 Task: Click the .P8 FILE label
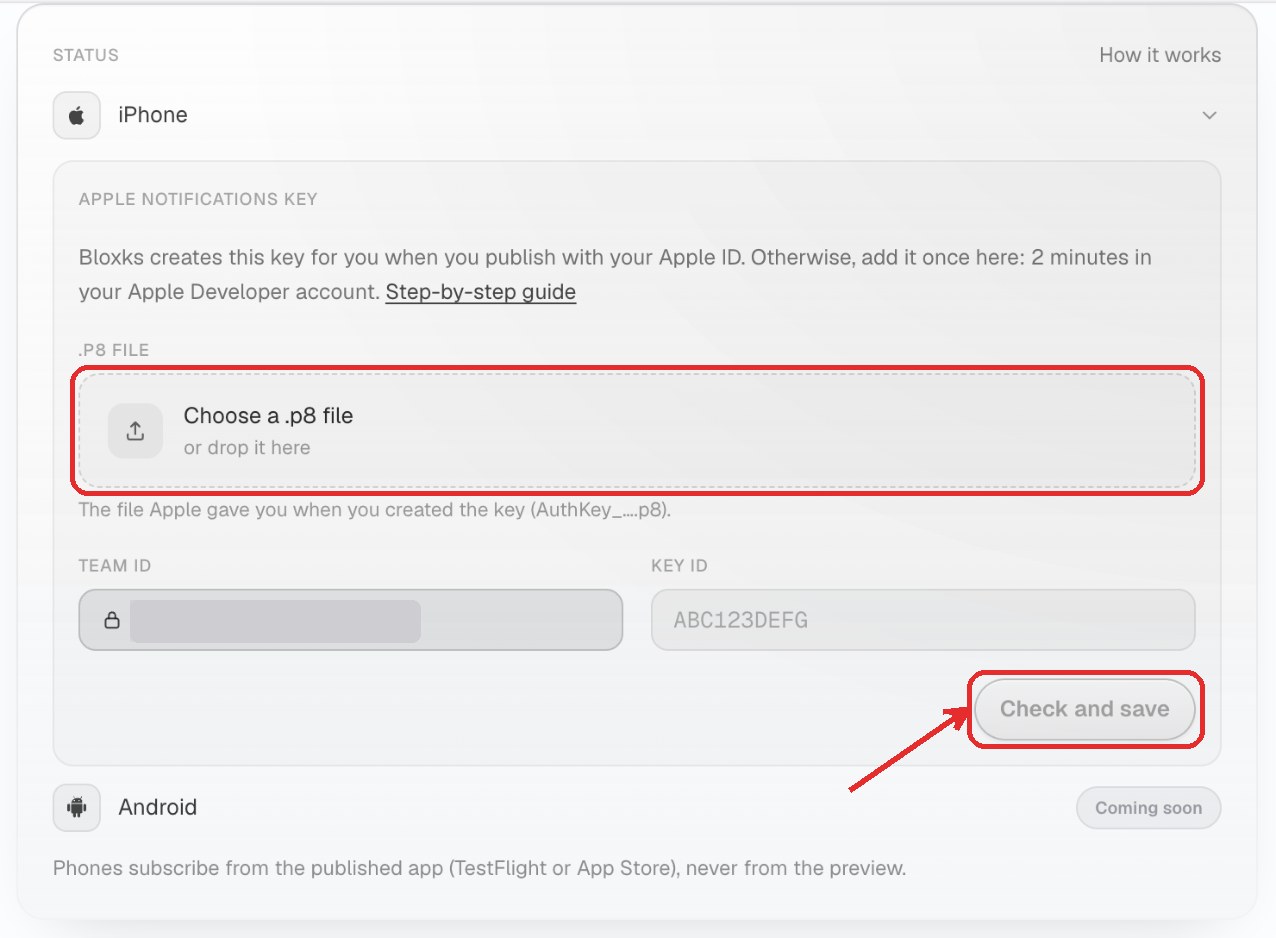point(113,350)
